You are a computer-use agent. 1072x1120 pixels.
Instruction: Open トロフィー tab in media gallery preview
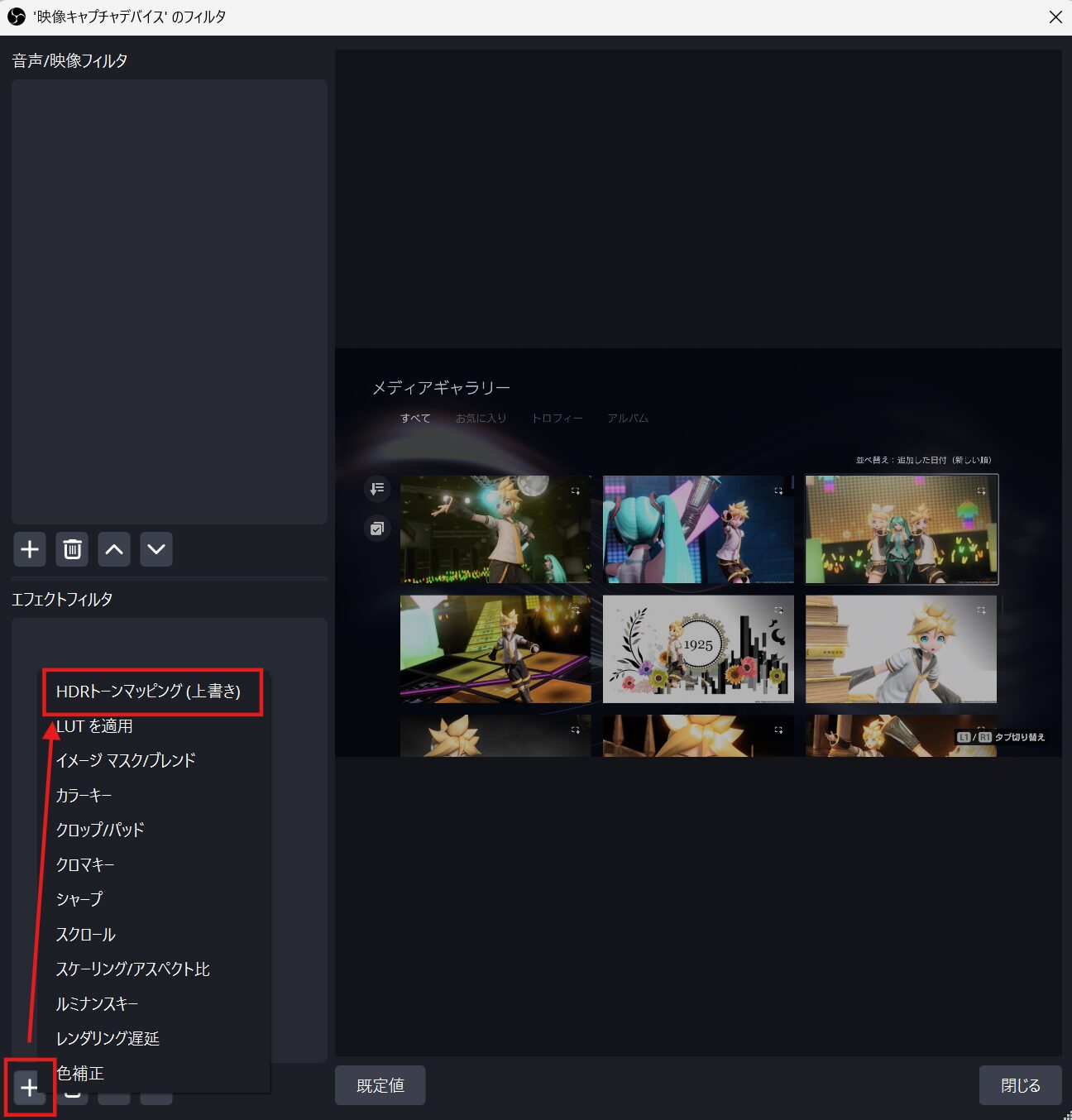[558, 419]
